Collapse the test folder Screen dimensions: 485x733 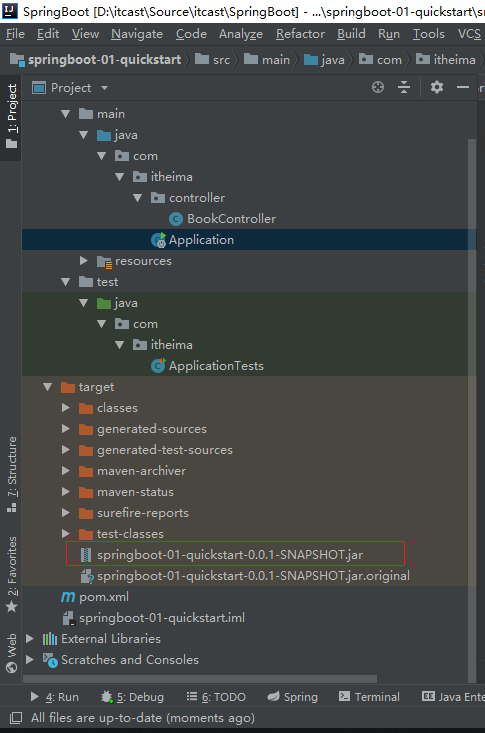[65, 282]
